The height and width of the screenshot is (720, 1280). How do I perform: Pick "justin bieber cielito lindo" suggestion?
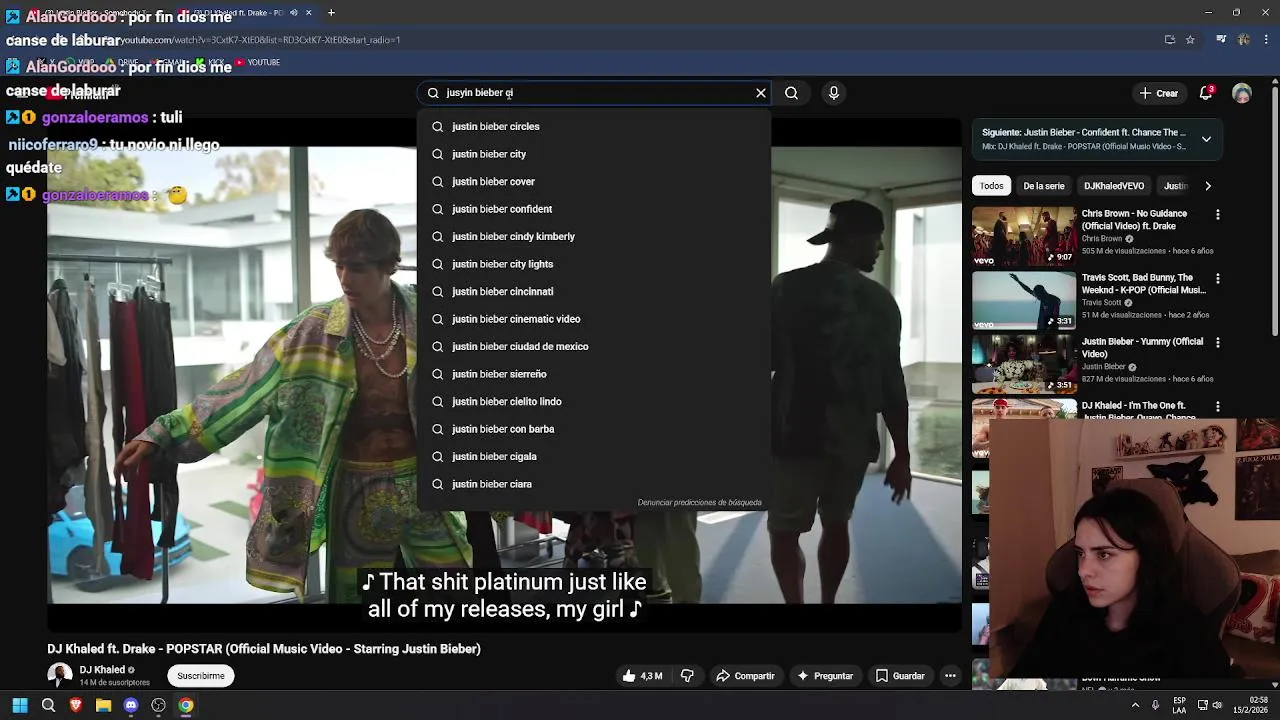click(594, 402)
